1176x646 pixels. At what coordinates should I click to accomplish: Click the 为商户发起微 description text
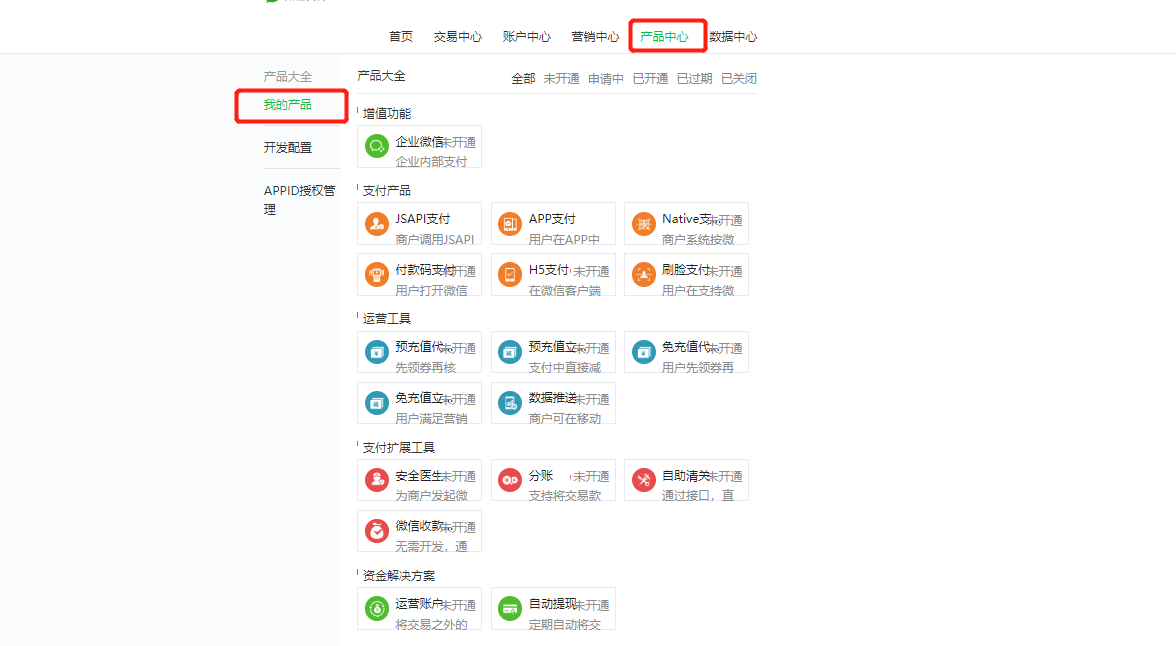tap(431, 495)
